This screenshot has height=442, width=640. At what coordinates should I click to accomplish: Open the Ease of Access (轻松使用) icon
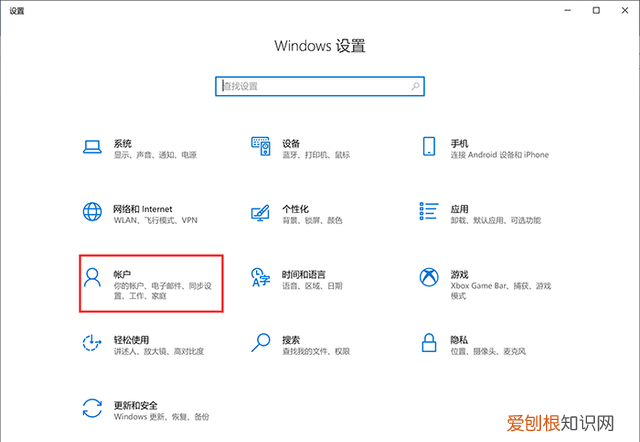click(x=91, y=343)
